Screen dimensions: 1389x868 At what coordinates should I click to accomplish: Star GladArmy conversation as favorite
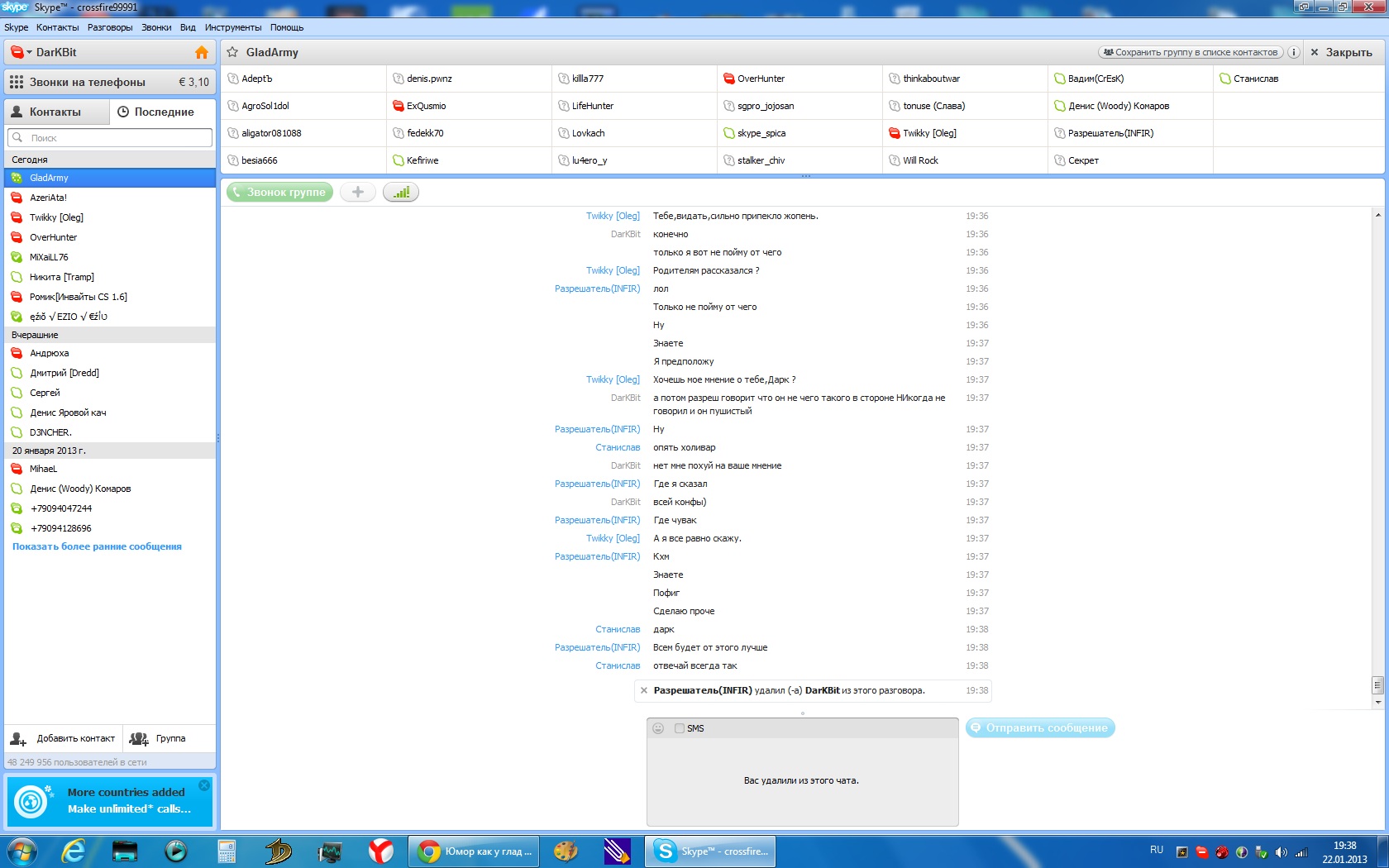(232, 52)
